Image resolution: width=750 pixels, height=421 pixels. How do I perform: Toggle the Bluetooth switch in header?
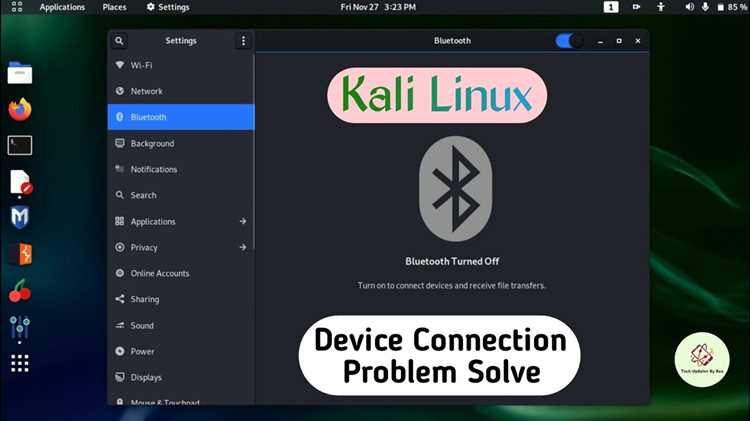(x=569, y=41)
